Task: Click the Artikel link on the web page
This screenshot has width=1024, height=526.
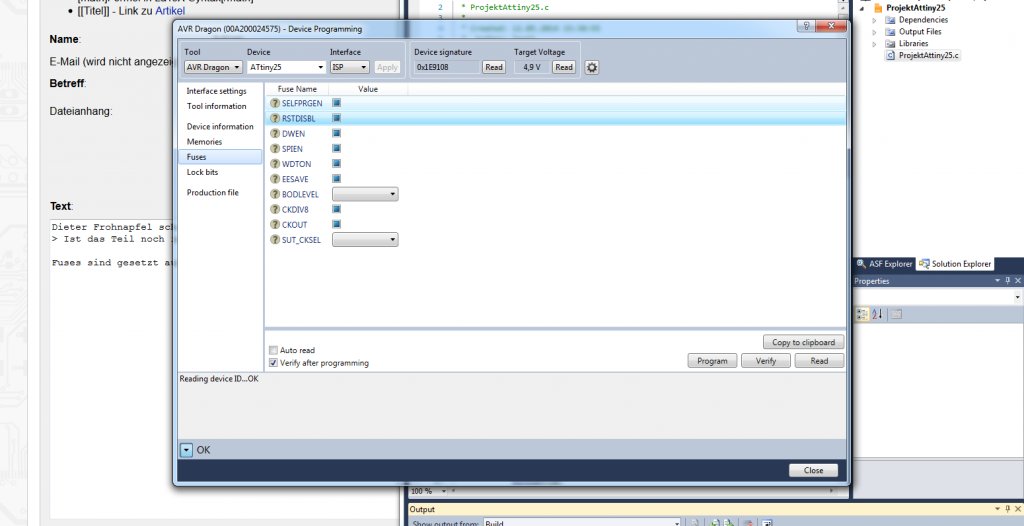Action: click(170, 11)
